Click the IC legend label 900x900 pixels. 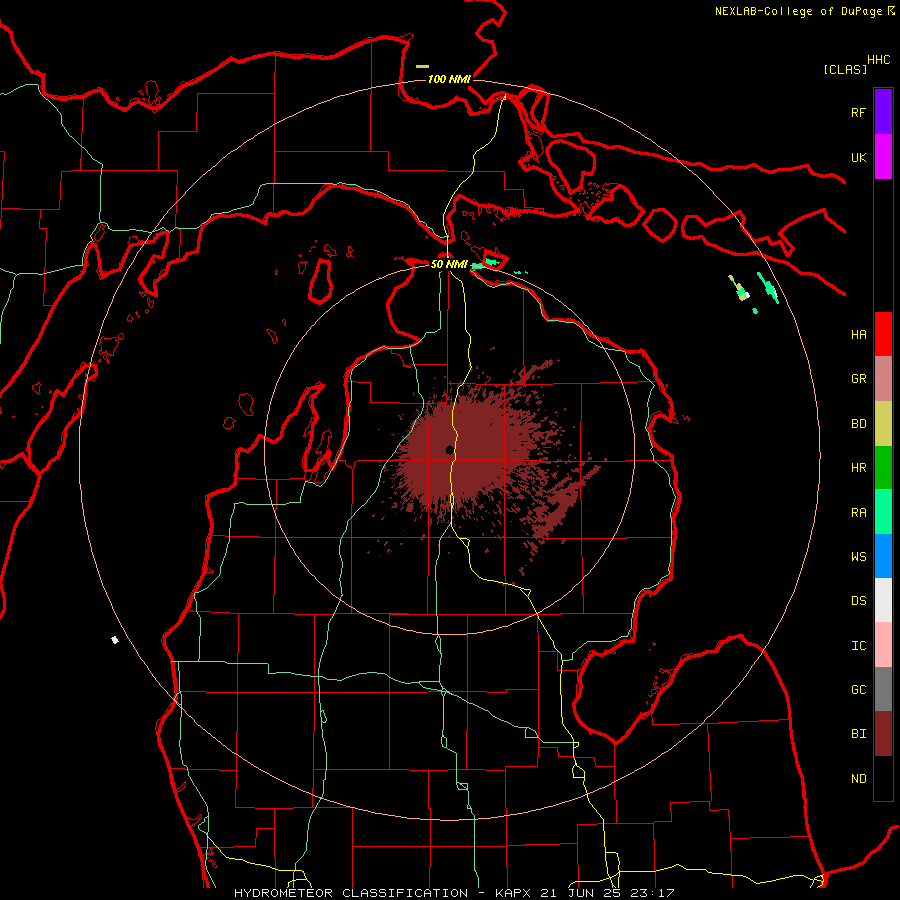point(858,646)
